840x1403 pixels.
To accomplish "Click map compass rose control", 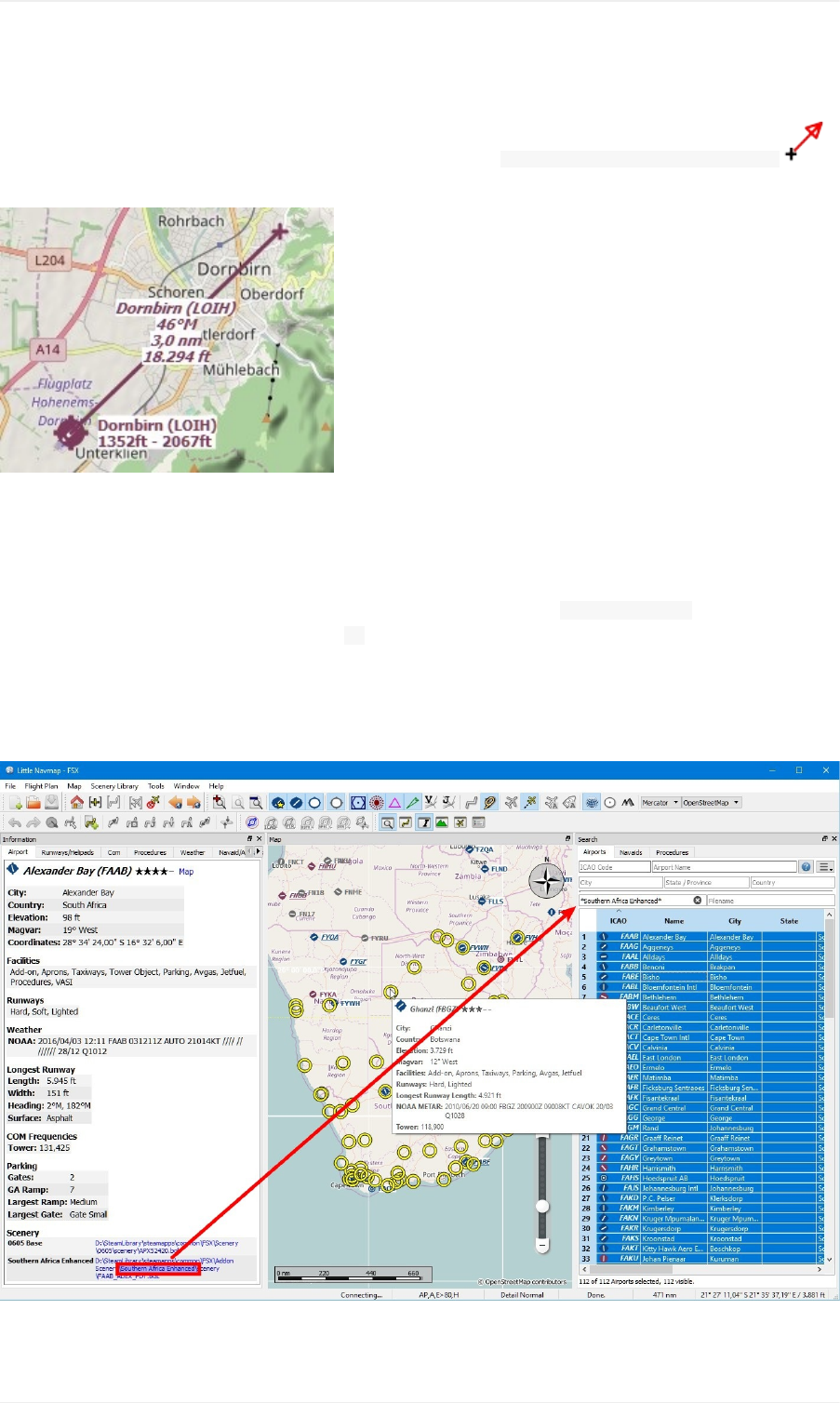I will (x=547, y=881).
